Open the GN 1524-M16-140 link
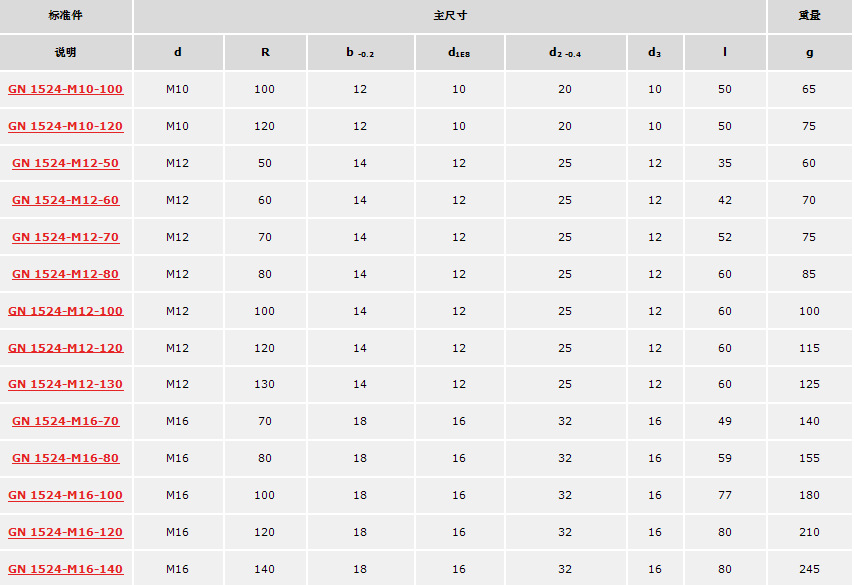The height and width of the screenshot is (585, 854). click(65, 570)
